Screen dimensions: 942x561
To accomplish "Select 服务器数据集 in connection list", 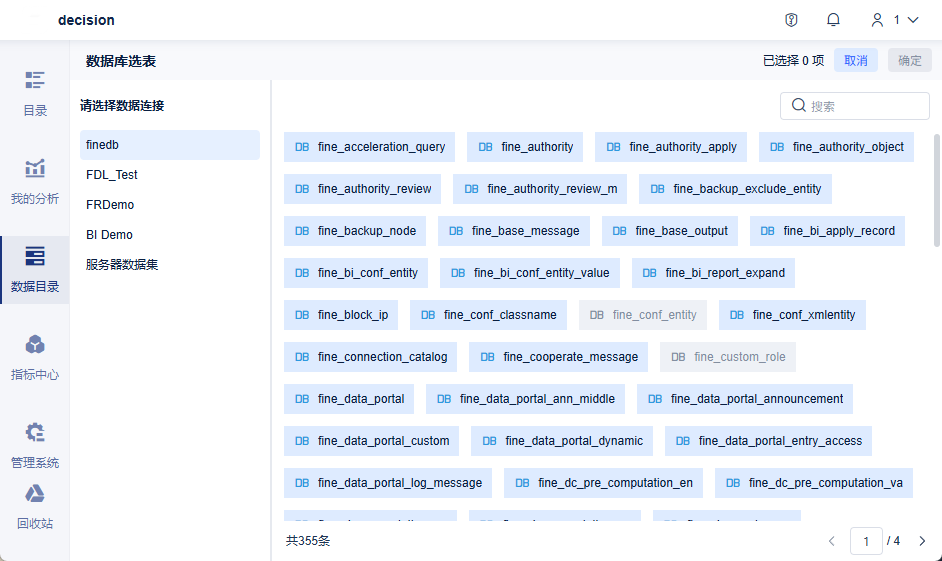I will (170, 265).
